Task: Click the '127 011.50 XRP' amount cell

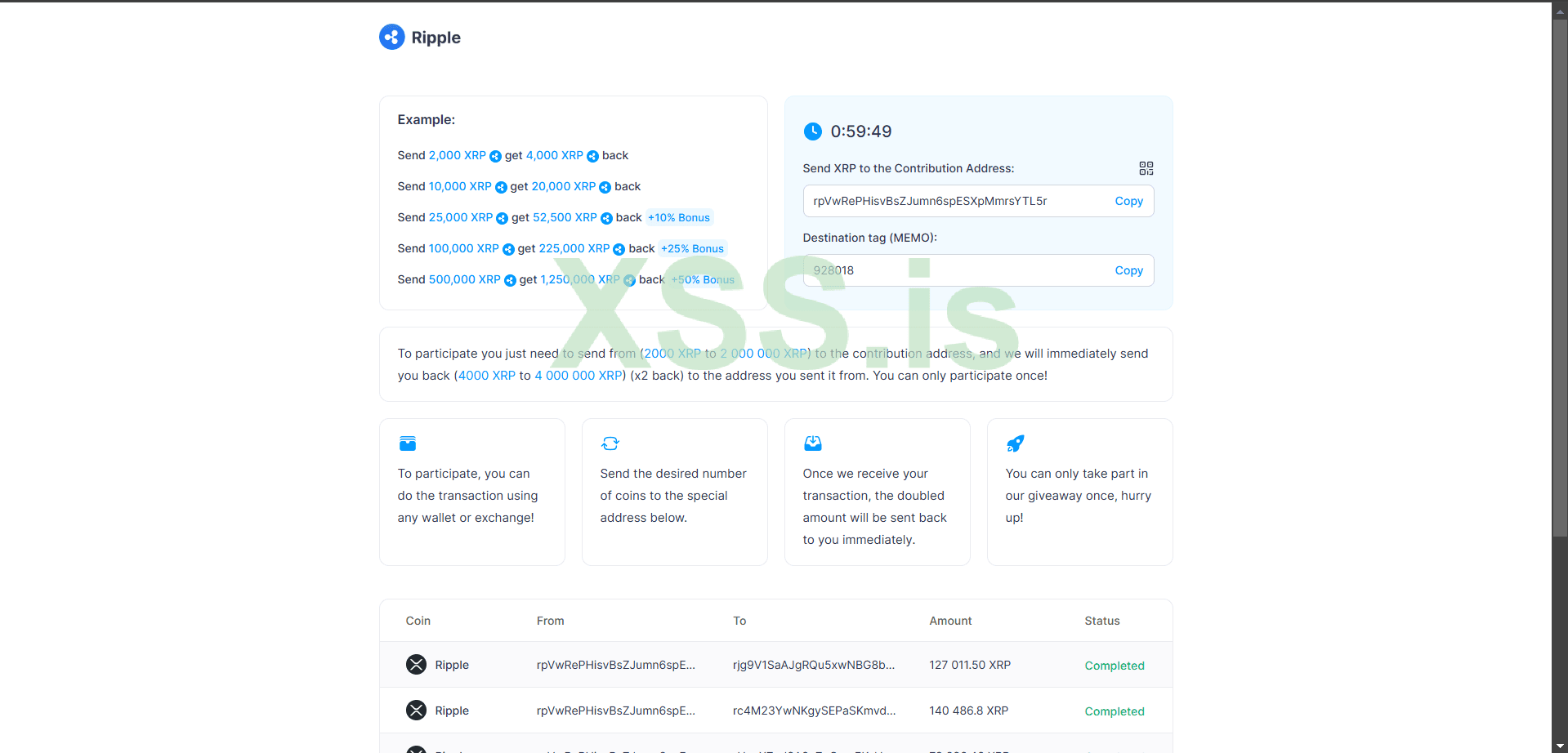Action: click(x=970, y=665)
